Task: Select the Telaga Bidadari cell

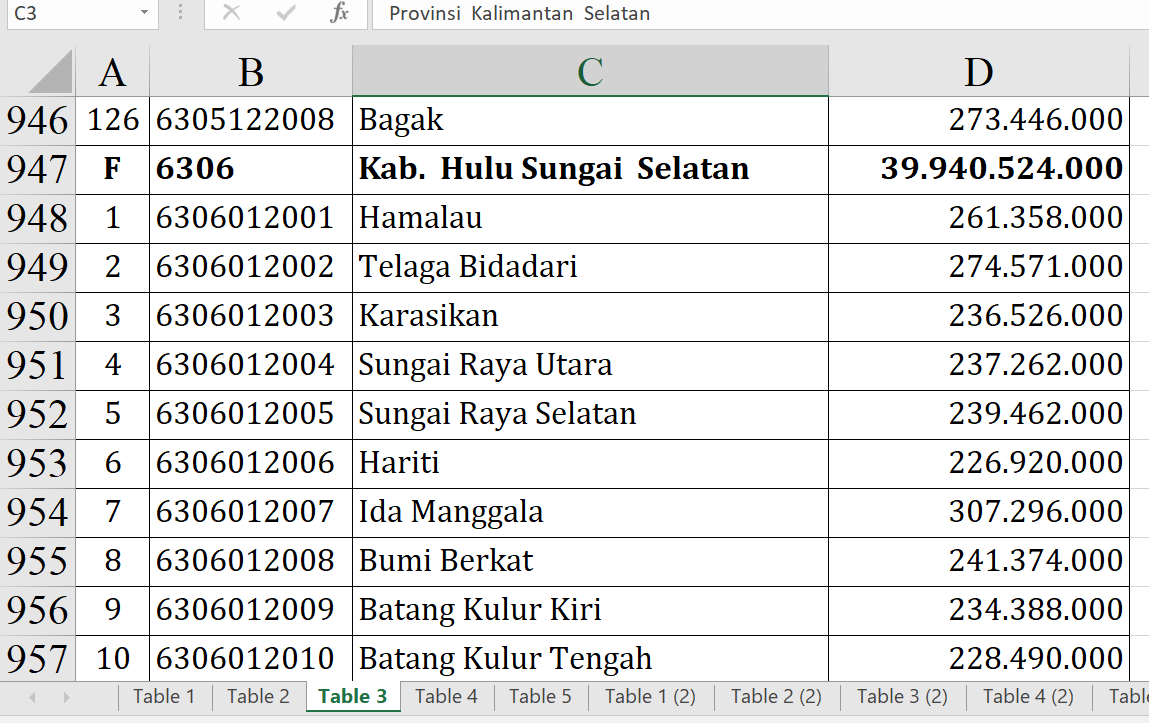Action: 590,267
